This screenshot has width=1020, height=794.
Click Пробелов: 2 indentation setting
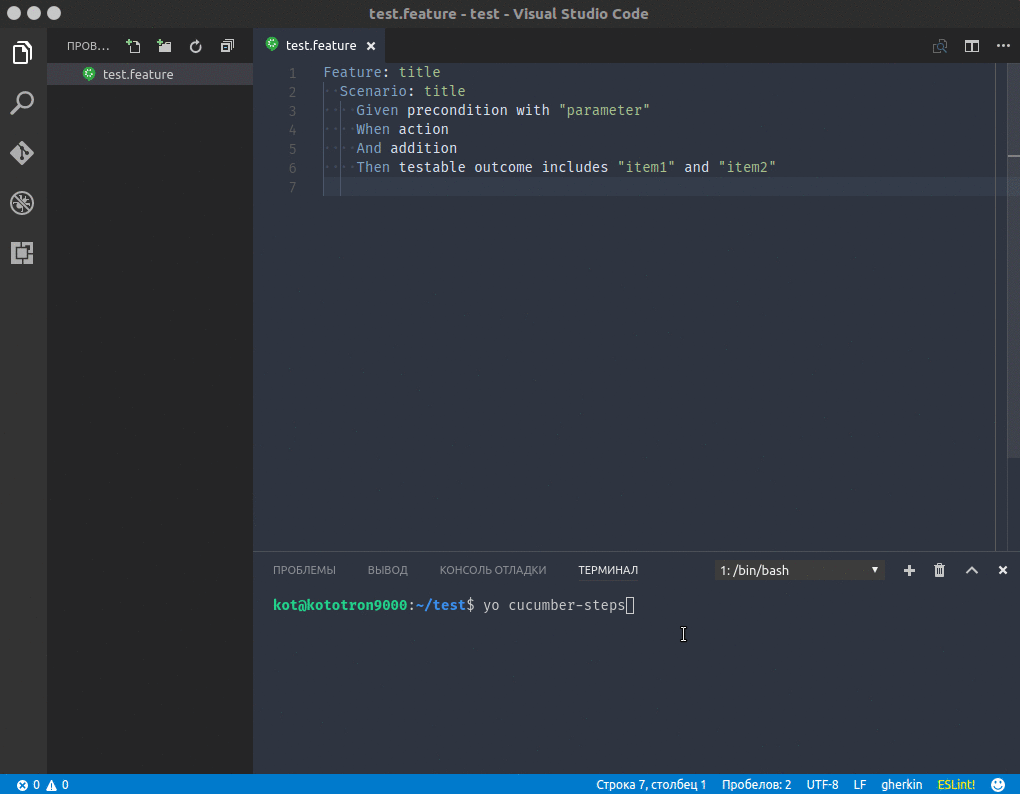(757, 785)
